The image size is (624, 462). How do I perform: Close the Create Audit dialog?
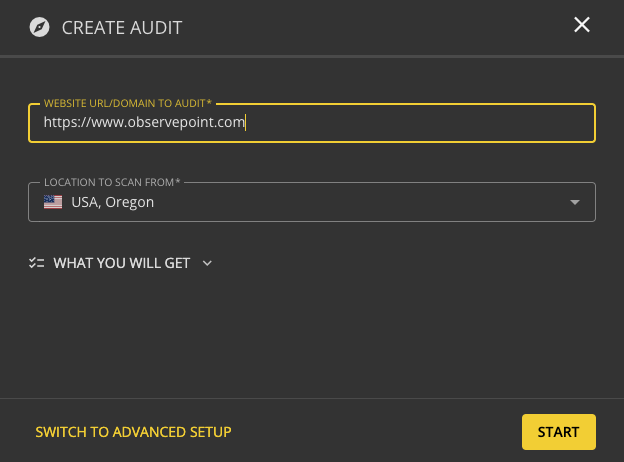[581, 25]
